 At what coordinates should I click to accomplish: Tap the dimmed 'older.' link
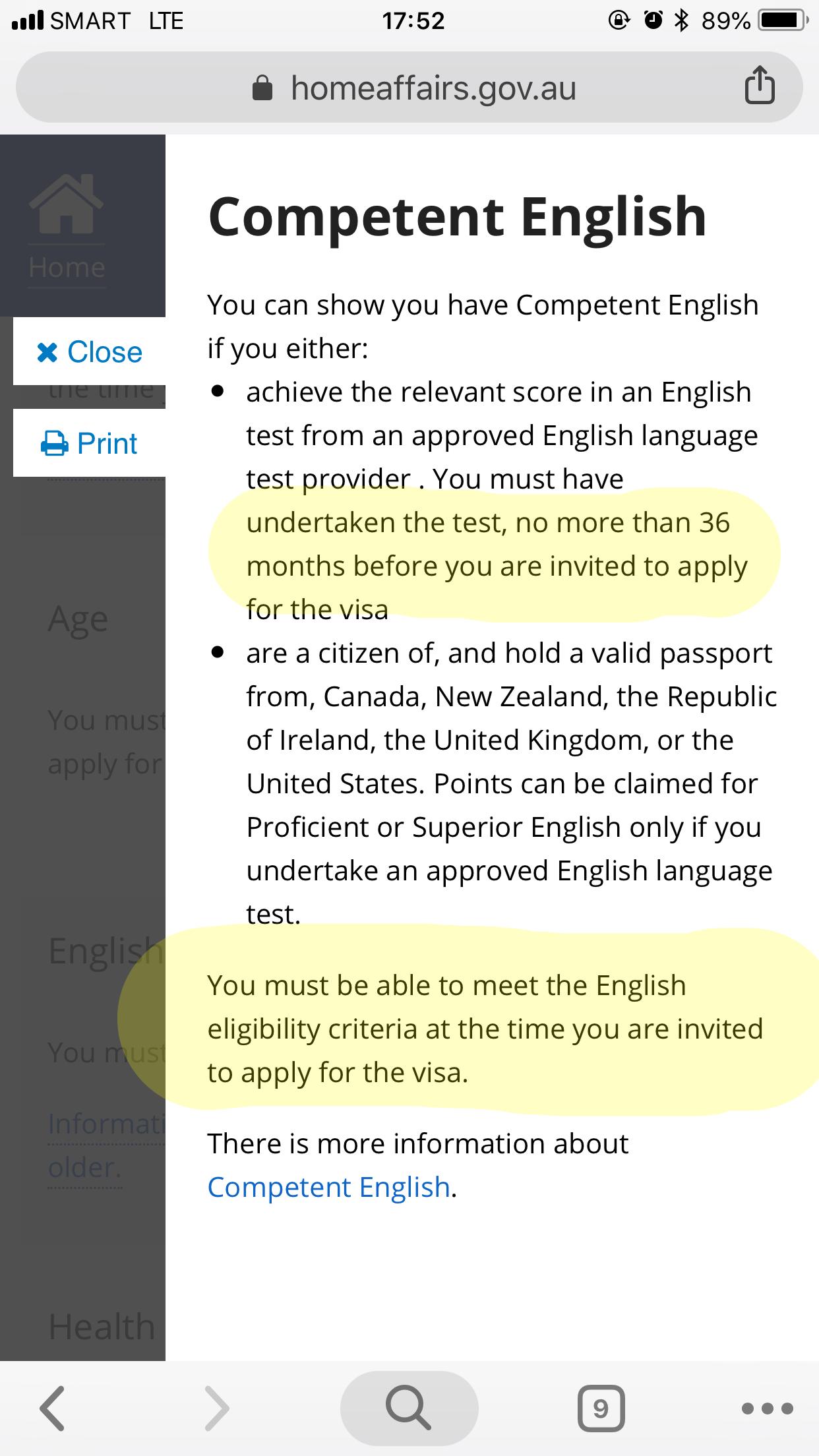(x=84, y=1168)
